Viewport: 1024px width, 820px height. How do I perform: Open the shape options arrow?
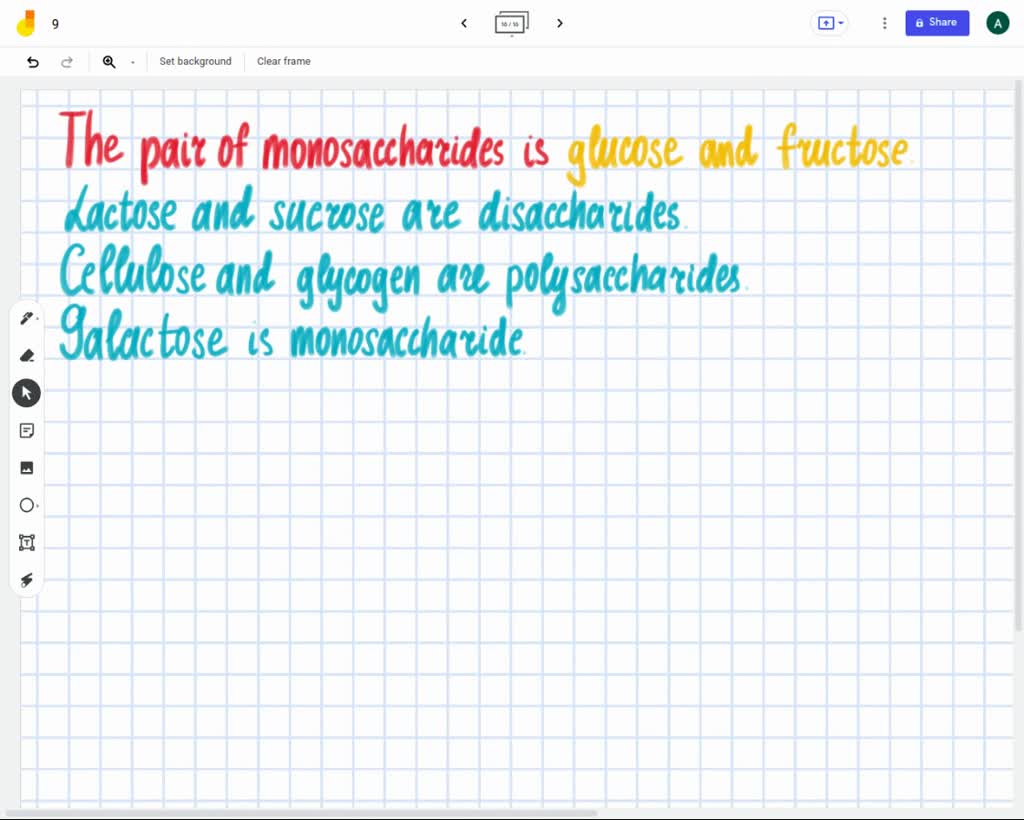[39, 505]
